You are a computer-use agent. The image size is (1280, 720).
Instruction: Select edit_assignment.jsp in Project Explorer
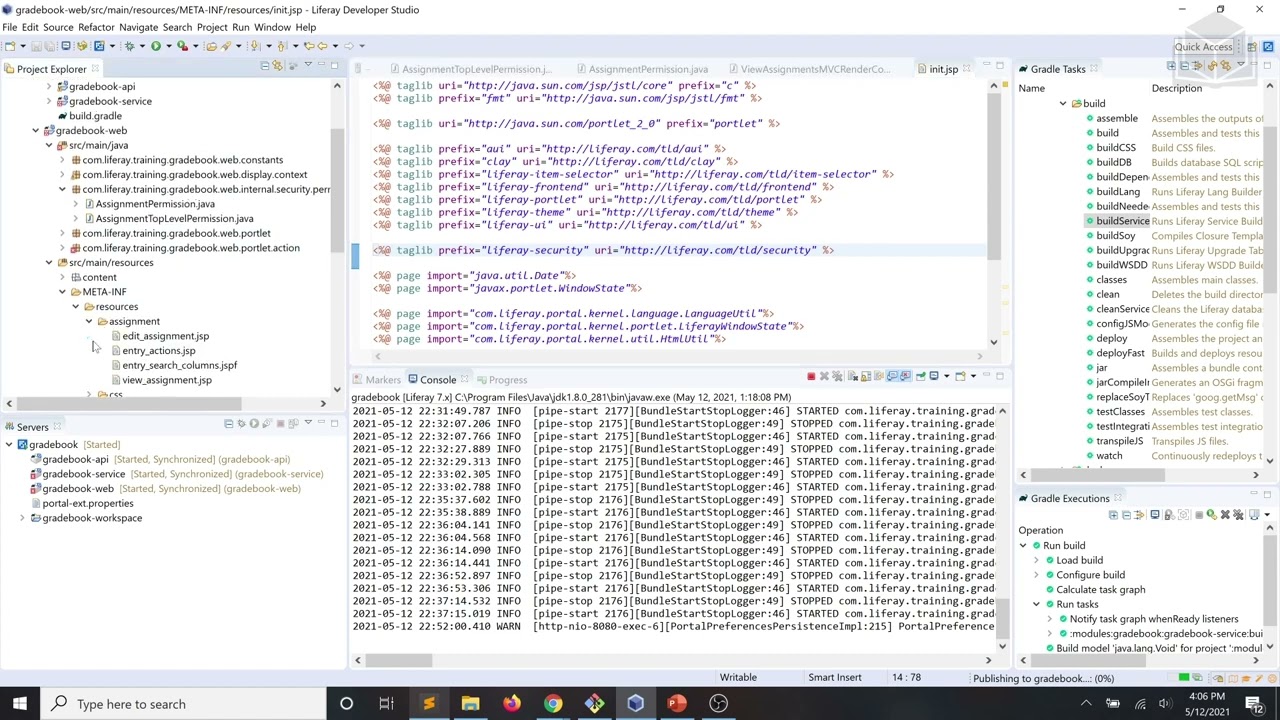tap(165, 336)
